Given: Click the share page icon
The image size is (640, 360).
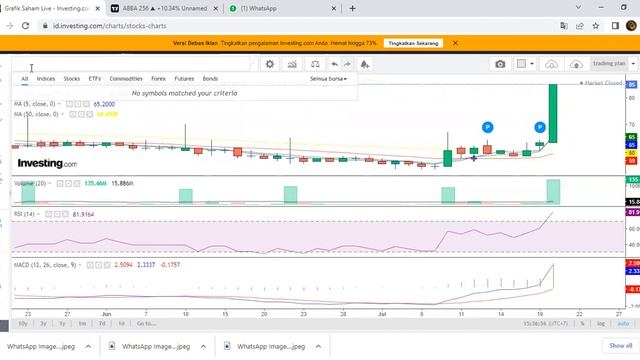Looking at the screenshot, I should click(580, 26).
